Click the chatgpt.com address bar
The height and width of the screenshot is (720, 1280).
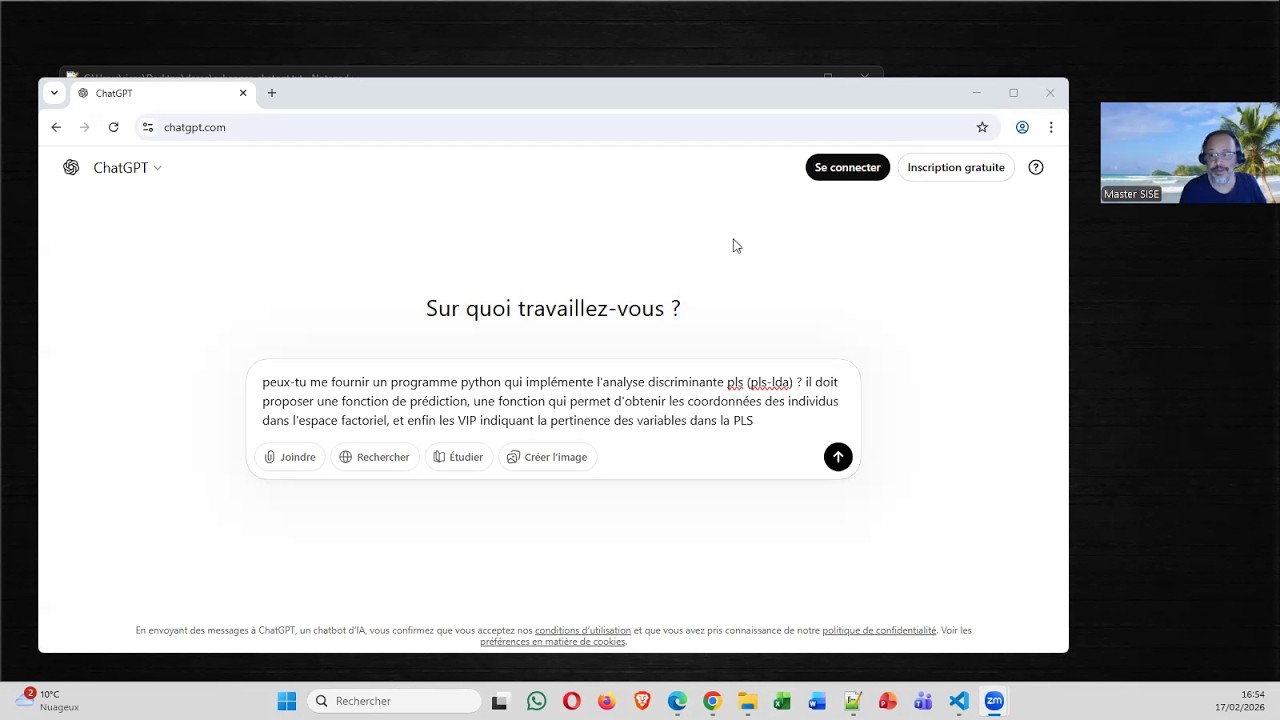[x=565, y=127]
